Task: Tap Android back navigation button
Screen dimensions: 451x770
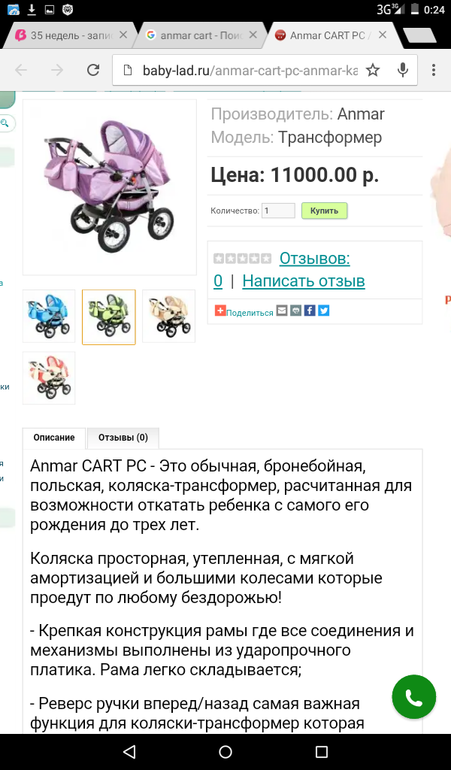Action: tap(129, 751)
